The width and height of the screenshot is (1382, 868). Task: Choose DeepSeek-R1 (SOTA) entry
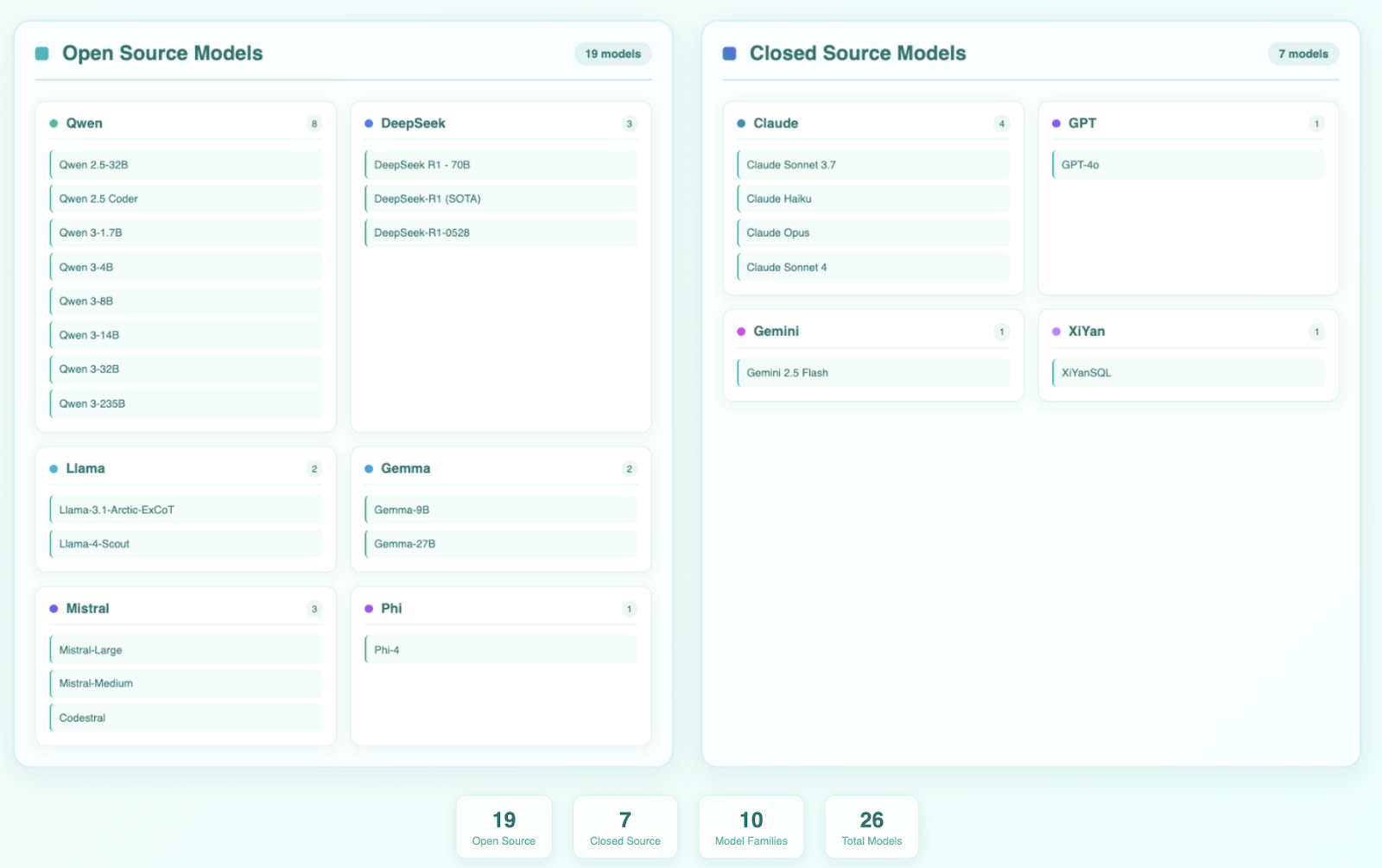[x=501, y=199]
